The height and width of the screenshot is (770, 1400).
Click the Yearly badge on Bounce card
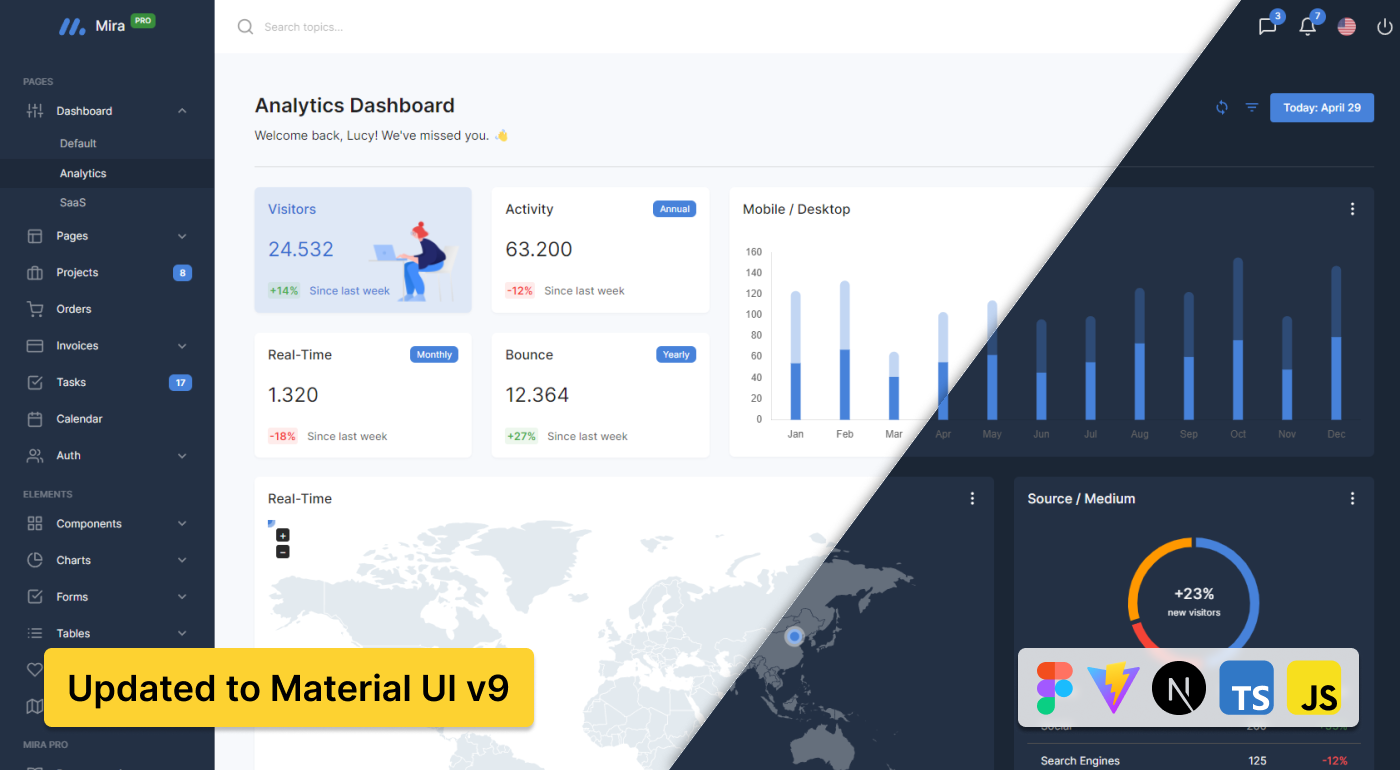click(676, 355)
